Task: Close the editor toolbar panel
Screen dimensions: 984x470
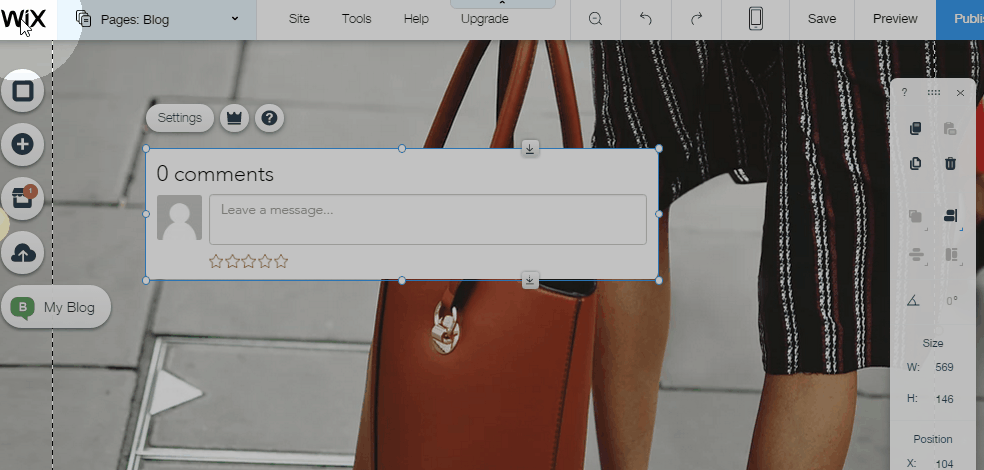Action: click(x=960, y=93)
